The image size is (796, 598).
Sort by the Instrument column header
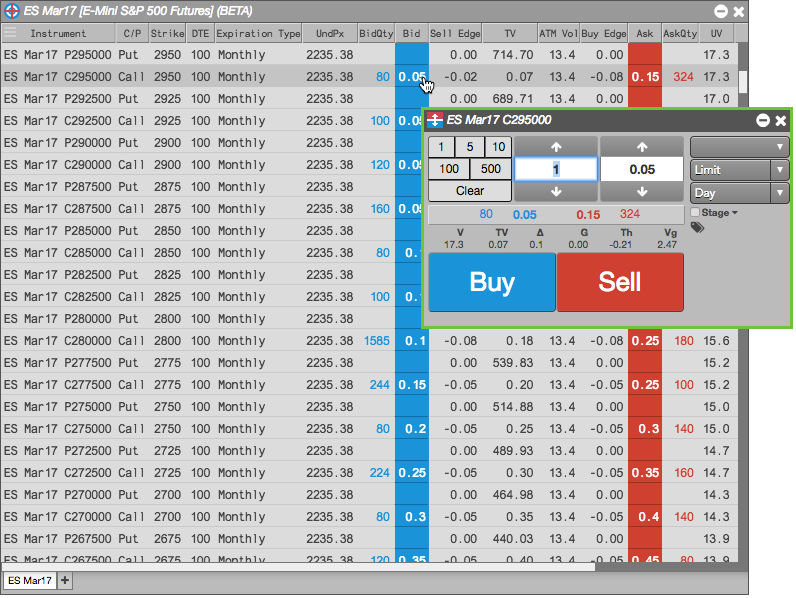tap(58, 34)
